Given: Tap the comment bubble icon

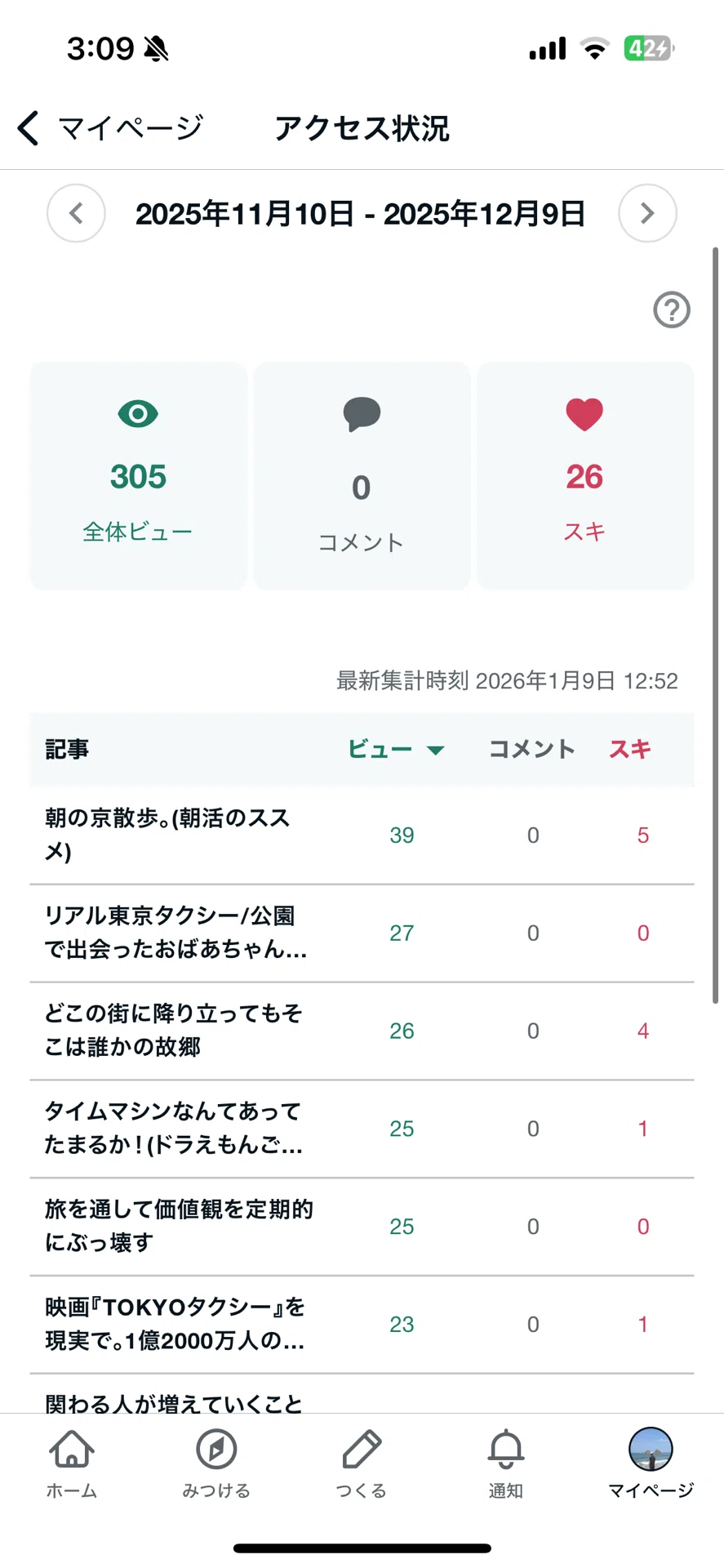Looking at the screenshot, I should (362, 414).
